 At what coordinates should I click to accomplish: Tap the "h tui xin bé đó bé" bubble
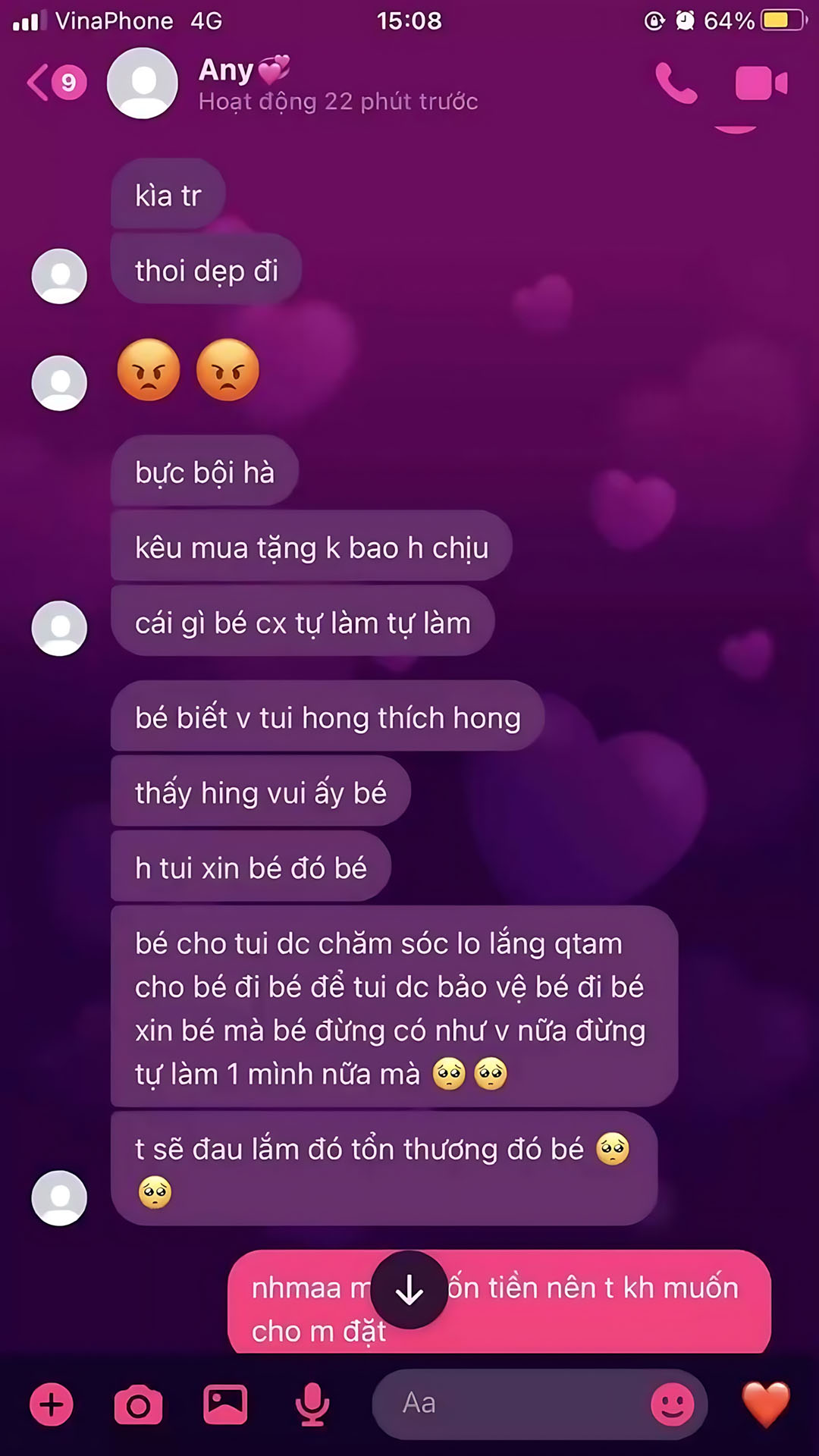[x=251, y=867]
